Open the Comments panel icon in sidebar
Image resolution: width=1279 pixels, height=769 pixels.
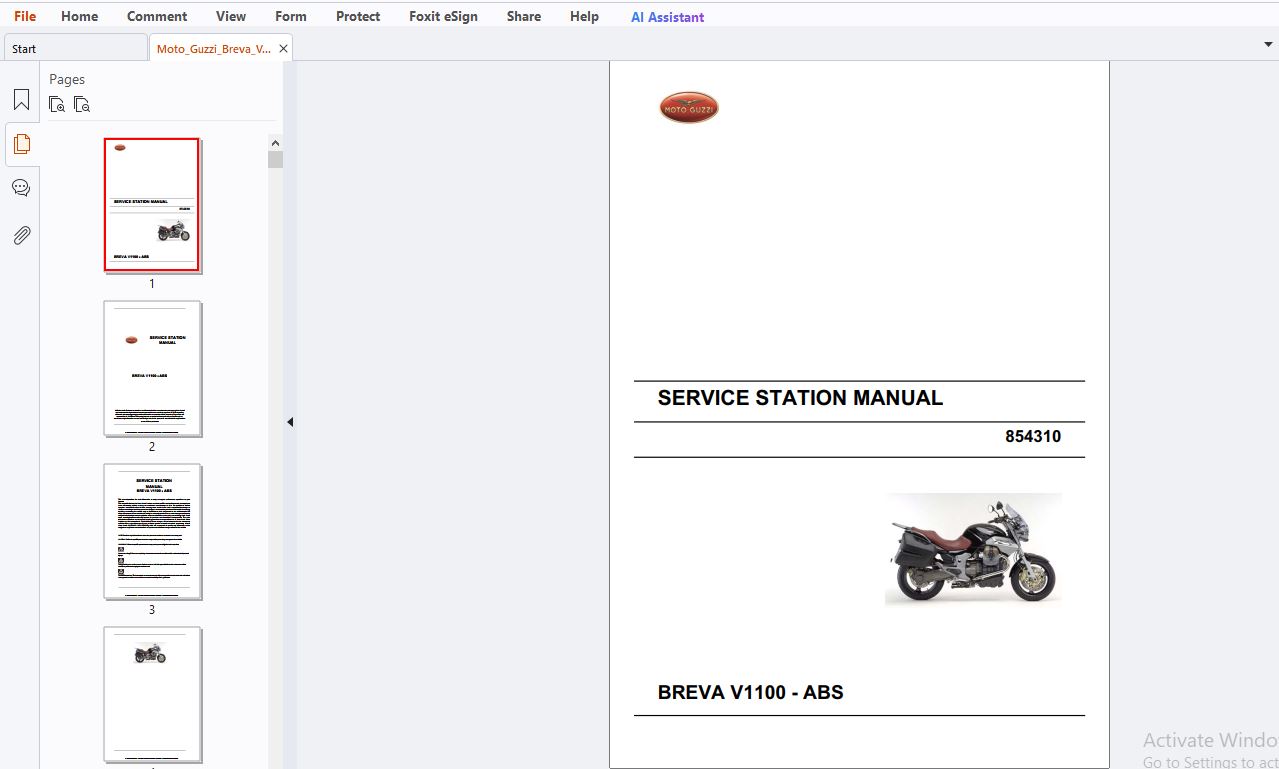(21, 188)
